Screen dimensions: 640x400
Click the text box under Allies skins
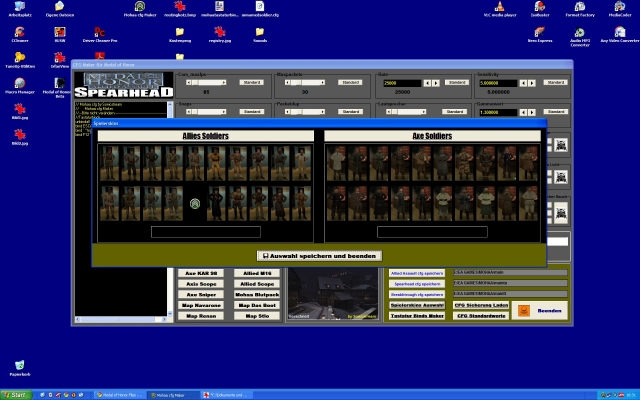point(206,232)
